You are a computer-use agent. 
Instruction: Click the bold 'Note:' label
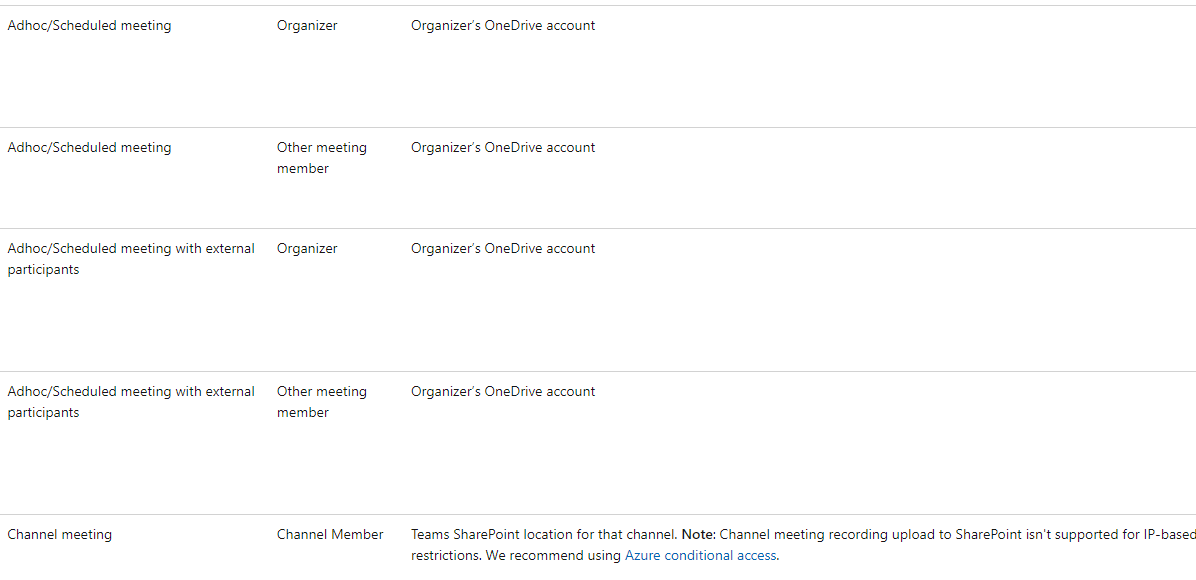click(699, 534)
